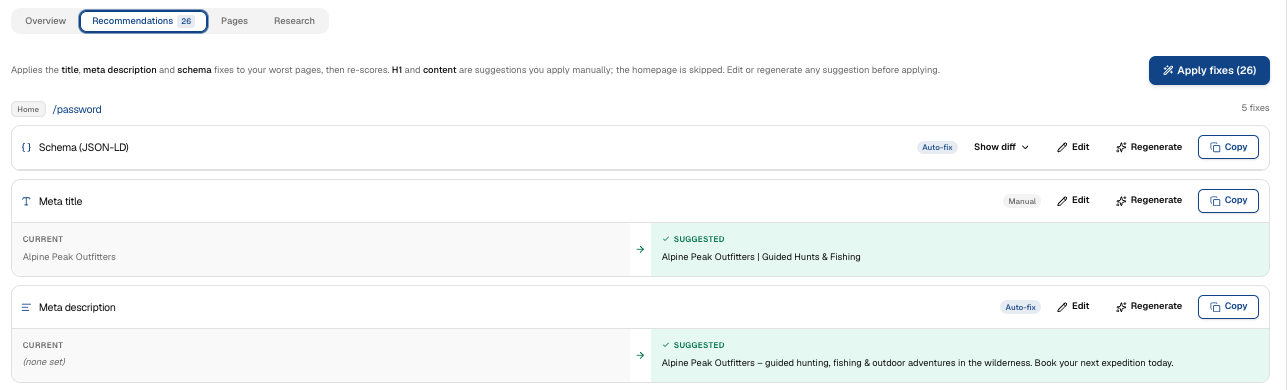Click the SUGGESTED label under Meta description

click(699, 345)
